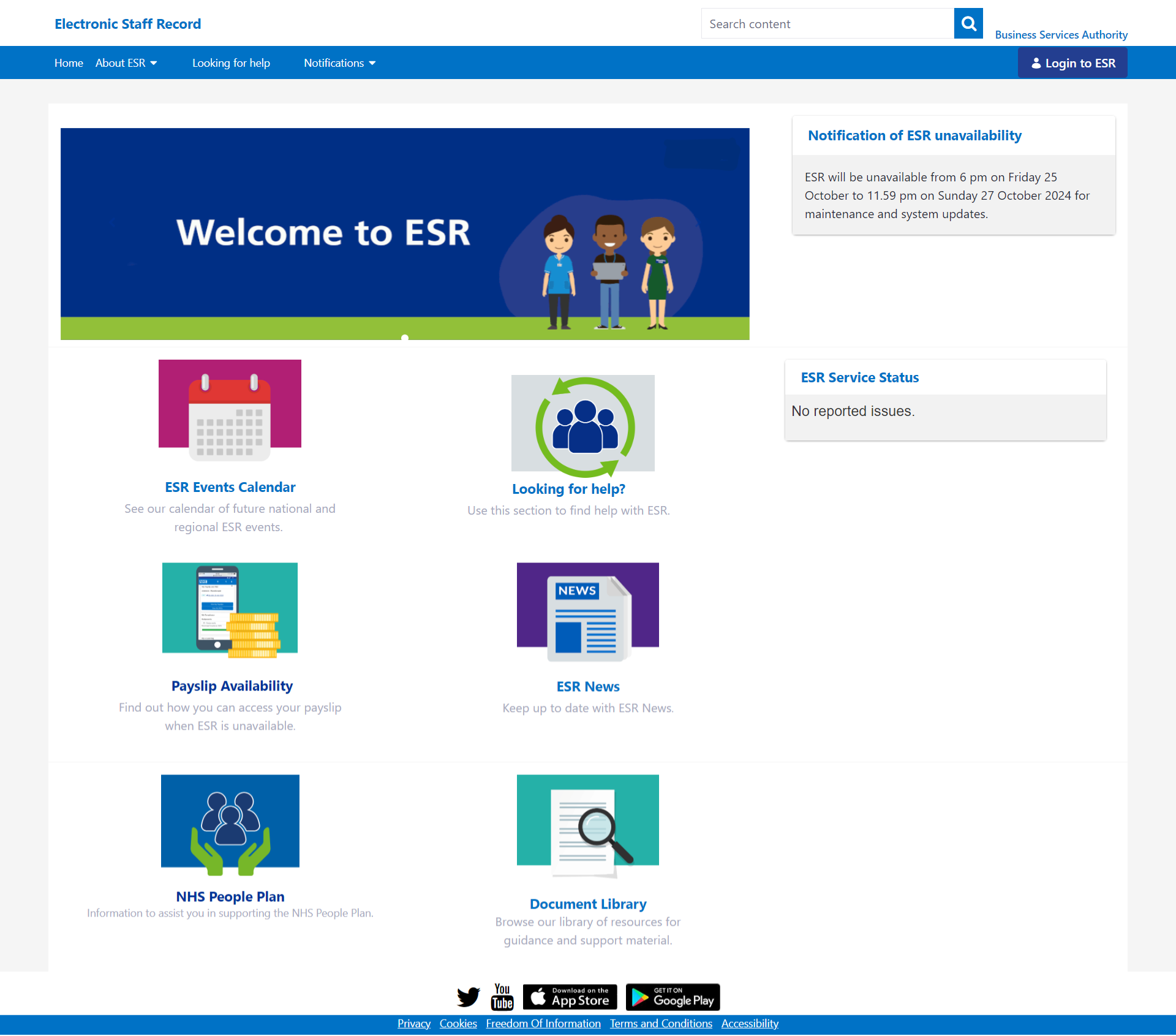The image size is (1176, 1036).
Task: Open the Twitter bird icon
Action: [469, 997]
